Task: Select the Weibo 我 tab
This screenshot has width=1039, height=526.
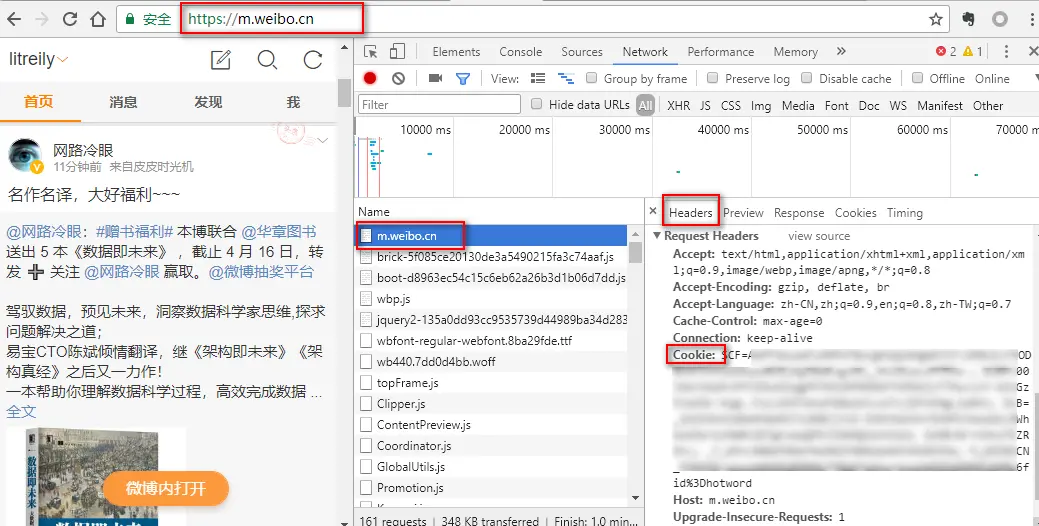Action: (293, 102)
